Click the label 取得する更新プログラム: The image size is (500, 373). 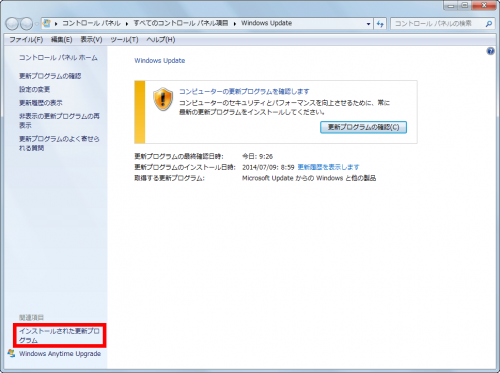pyautogui.click(x=169, y=178)
